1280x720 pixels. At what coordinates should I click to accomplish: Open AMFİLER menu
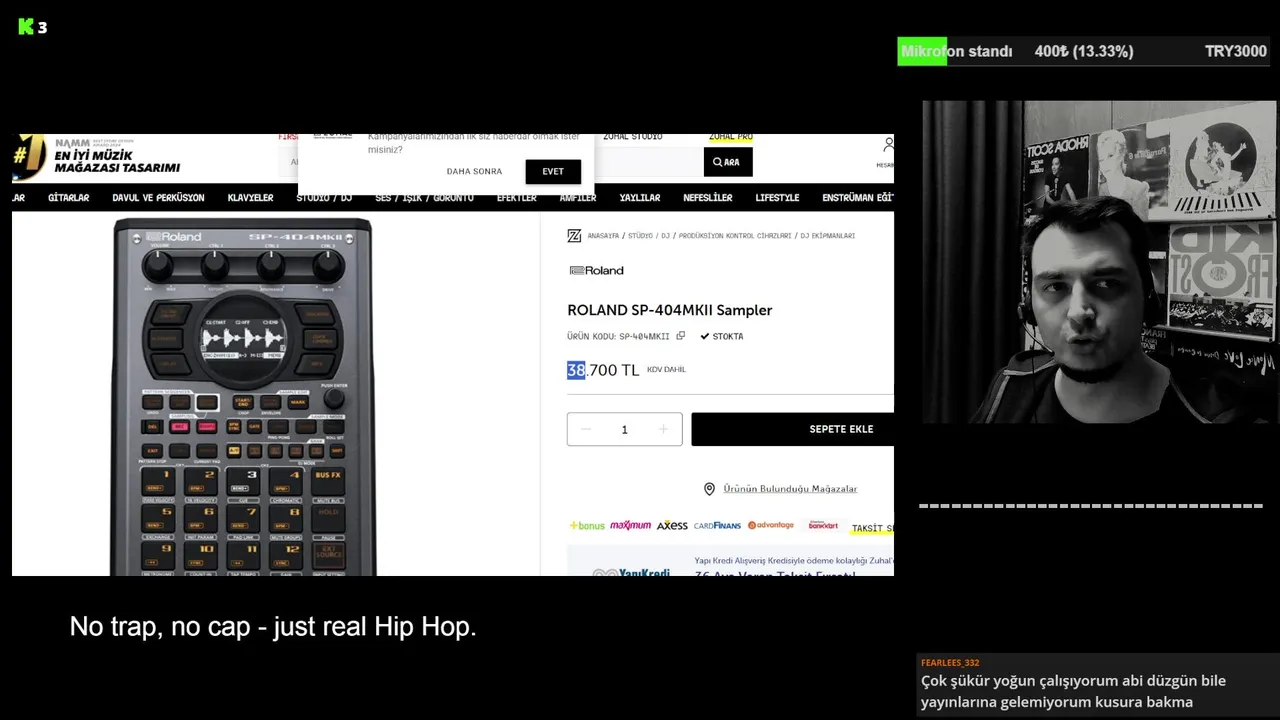[x=578, y=198]
